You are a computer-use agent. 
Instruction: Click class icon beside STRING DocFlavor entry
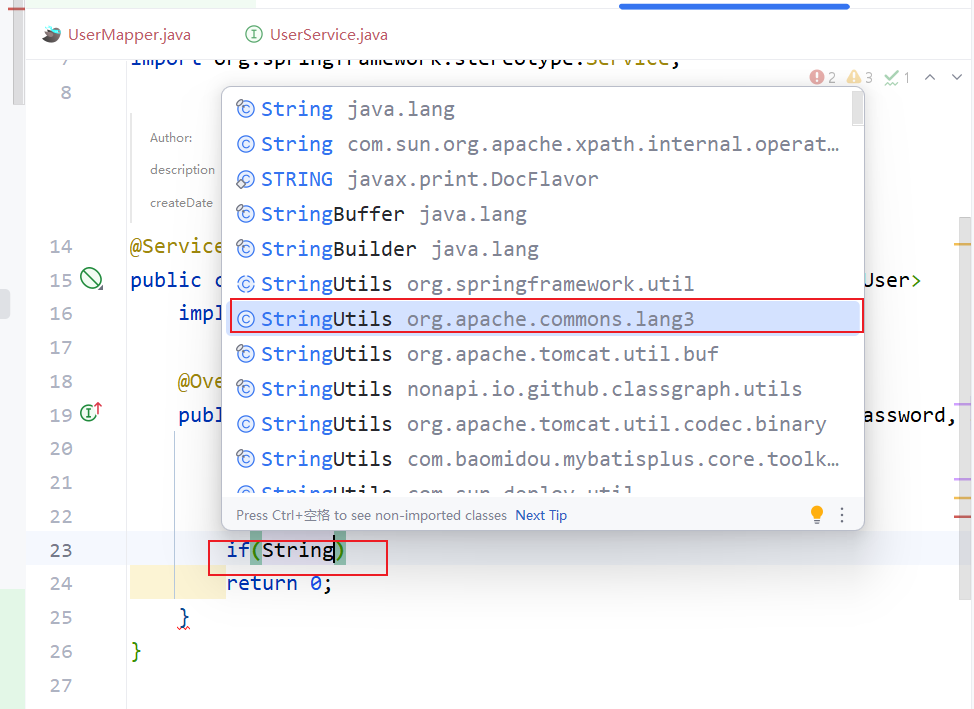click(245, 180)
